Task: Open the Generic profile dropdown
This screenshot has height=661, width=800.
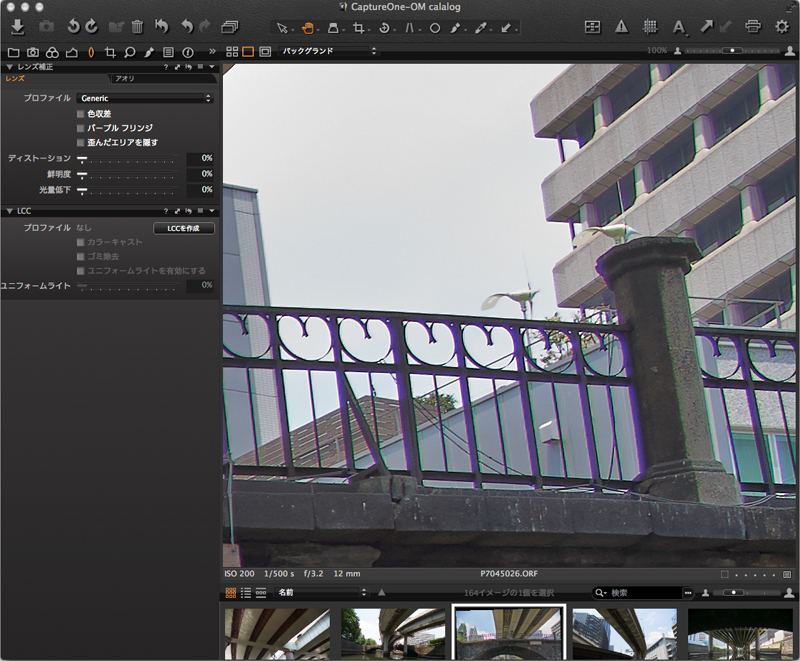Action: [145, 98]
